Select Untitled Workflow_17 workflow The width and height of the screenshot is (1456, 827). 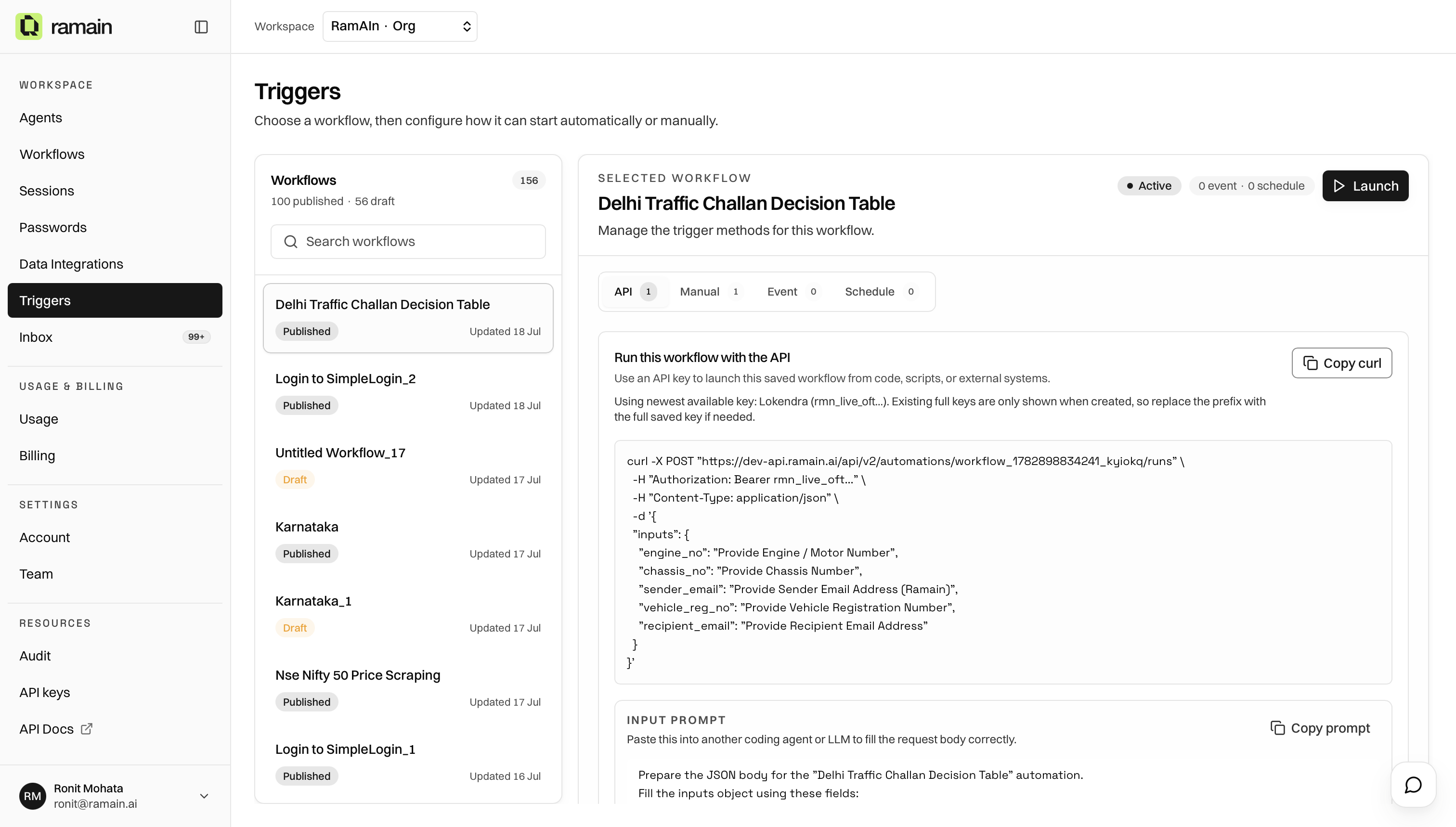[x=408, y=466]
